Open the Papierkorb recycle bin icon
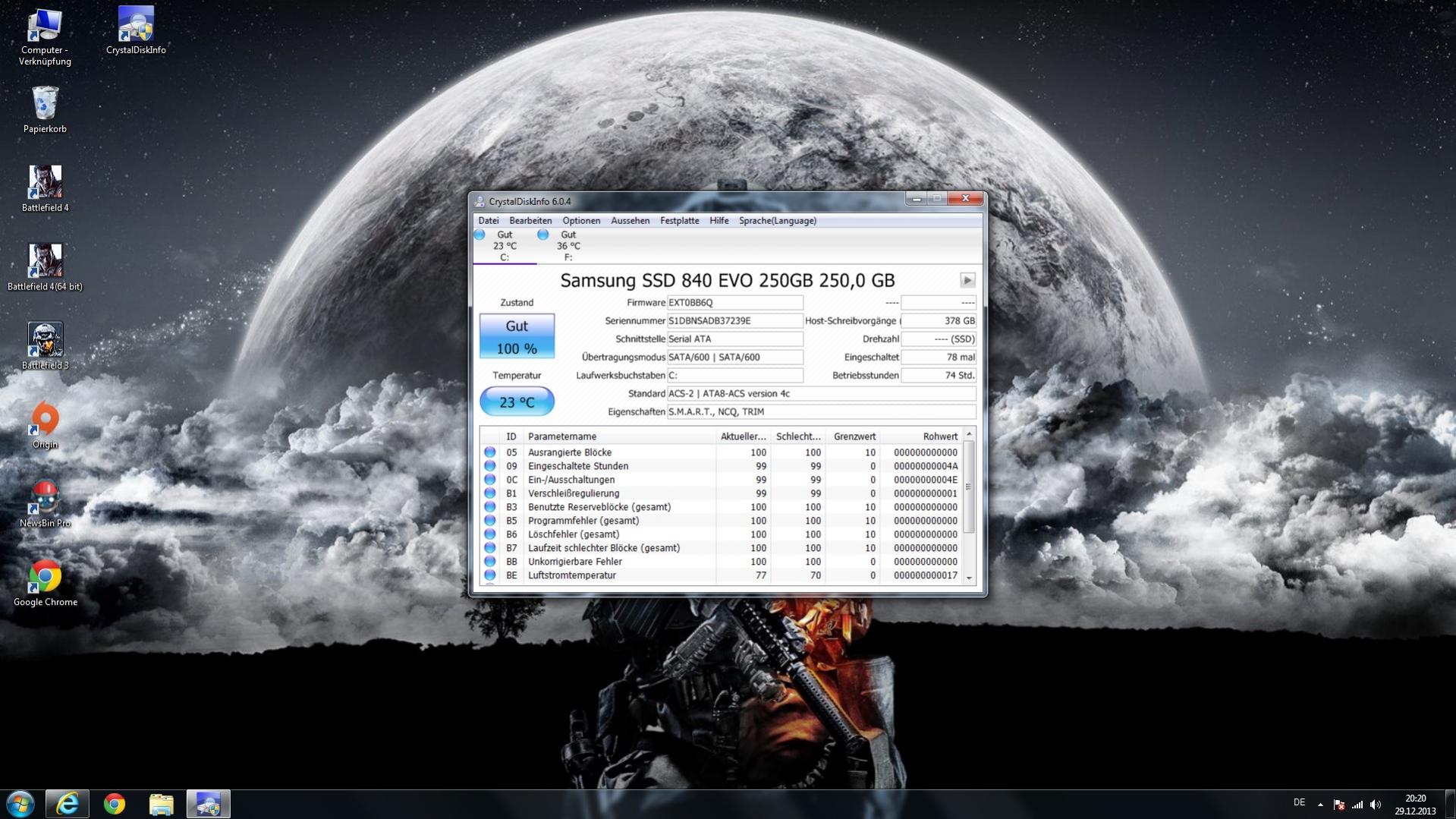 point(45,109)
